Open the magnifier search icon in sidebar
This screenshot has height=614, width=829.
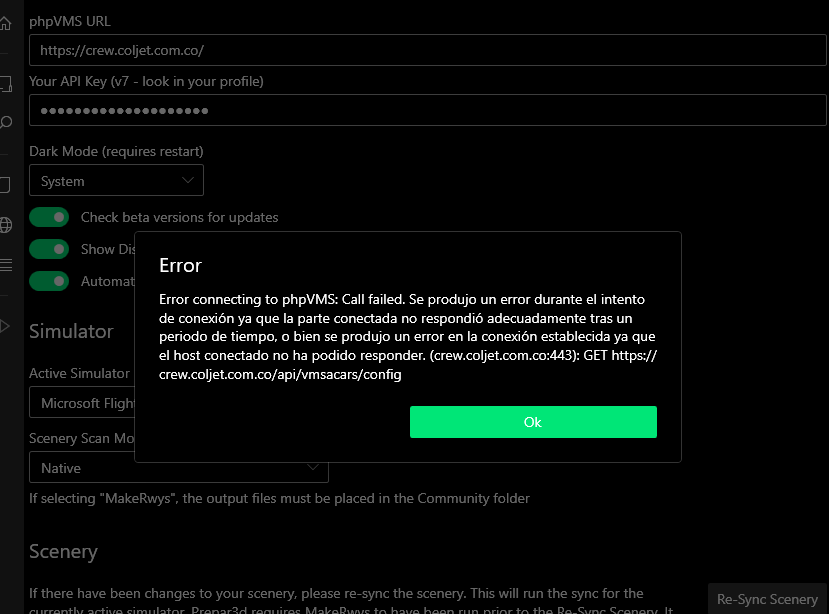(x=6, y=122)
